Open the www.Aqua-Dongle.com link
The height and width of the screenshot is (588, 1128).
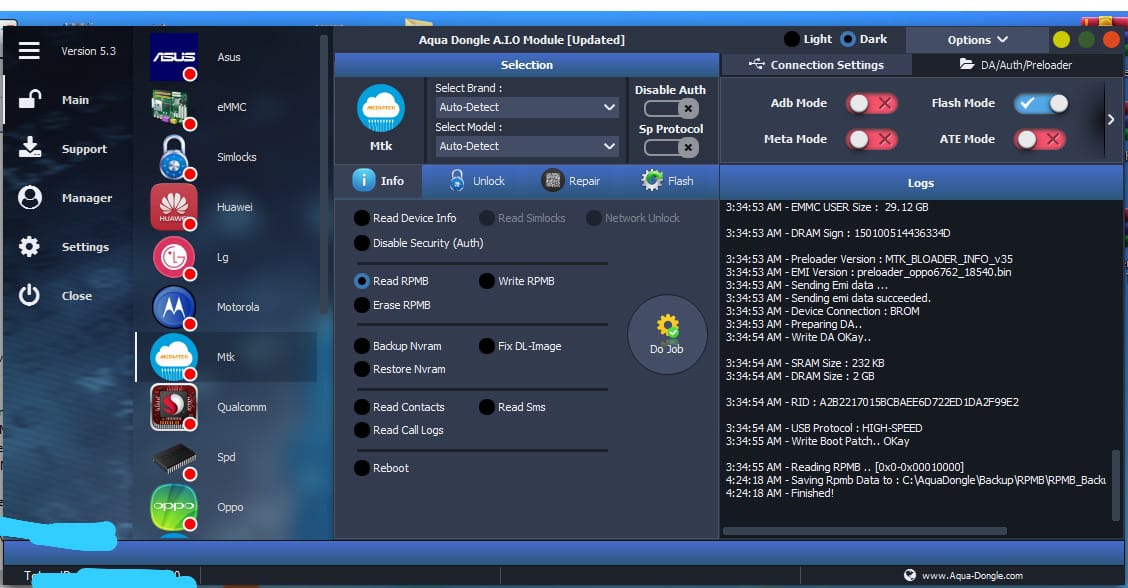(972, 576)
